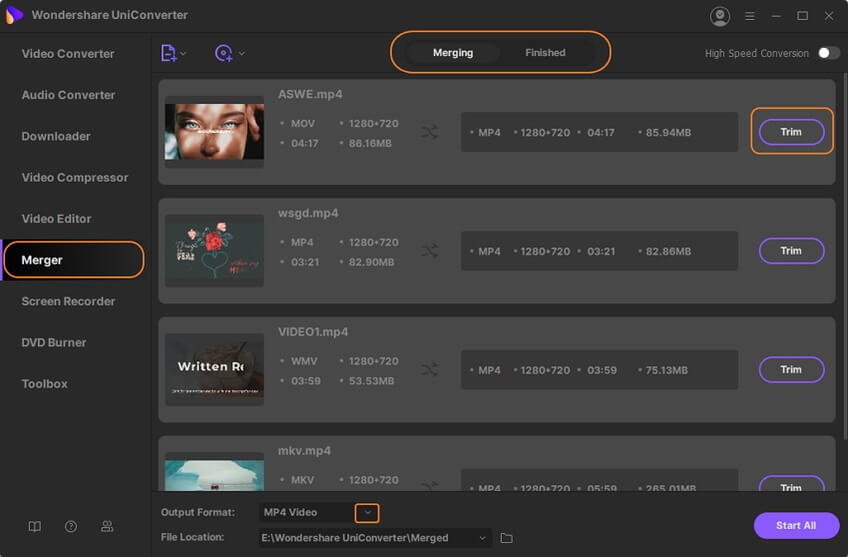Click wsgd.mp4 flower thumbnail
The width and height of the screenshot is (848, 557).
pyautogui.click(x=214, y=250)
